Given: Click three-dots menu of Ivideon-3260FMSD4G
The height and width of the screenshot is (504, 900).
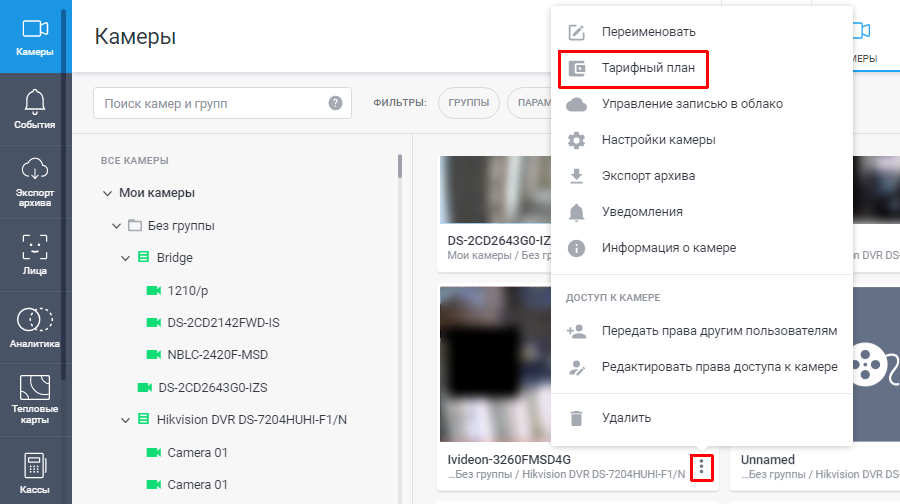Looking at the screenshot, I should click(701, 467).
